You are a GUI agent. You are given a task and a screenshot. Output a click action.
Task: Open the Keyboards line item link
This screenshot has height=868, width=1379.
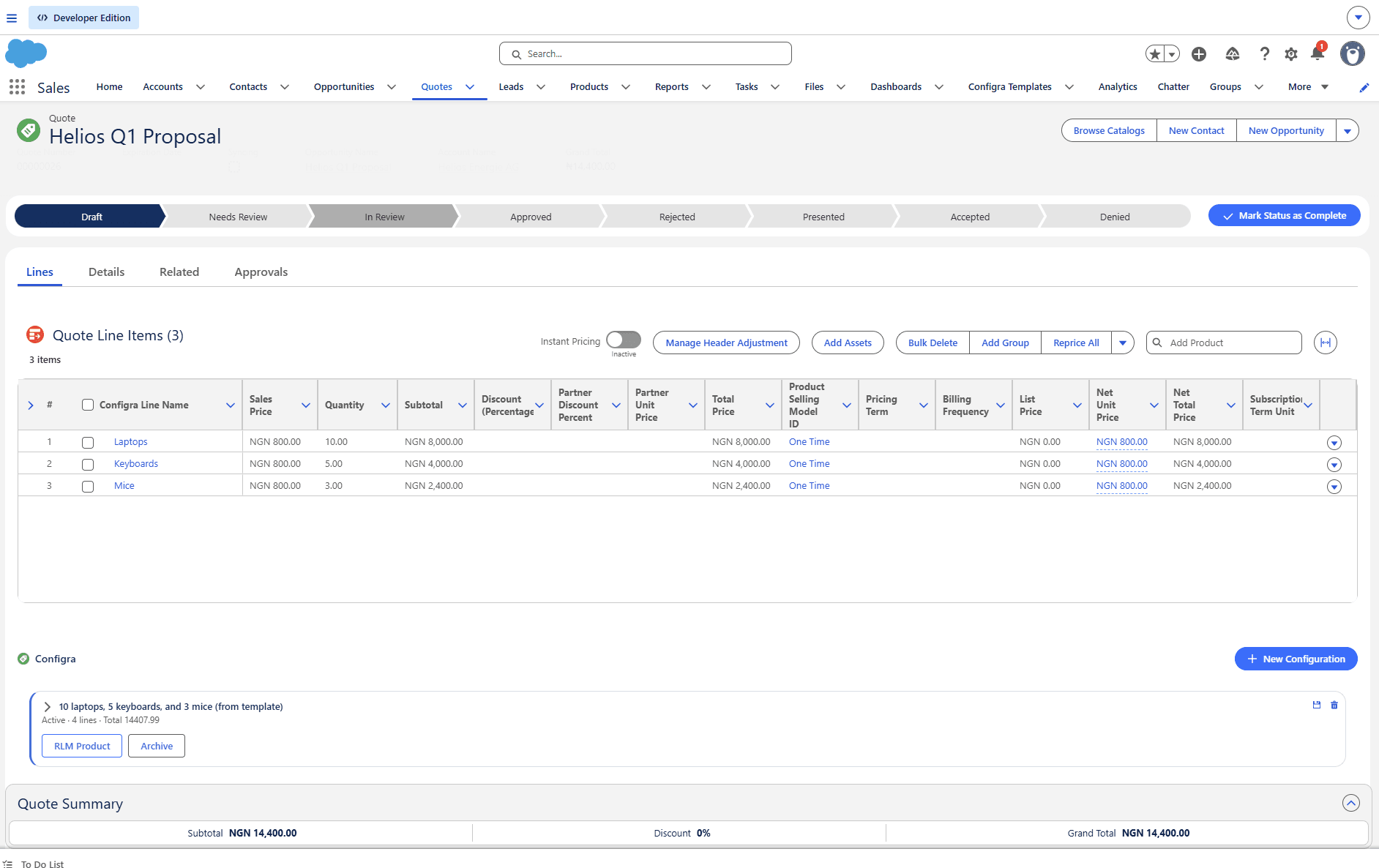click(135, 464)
